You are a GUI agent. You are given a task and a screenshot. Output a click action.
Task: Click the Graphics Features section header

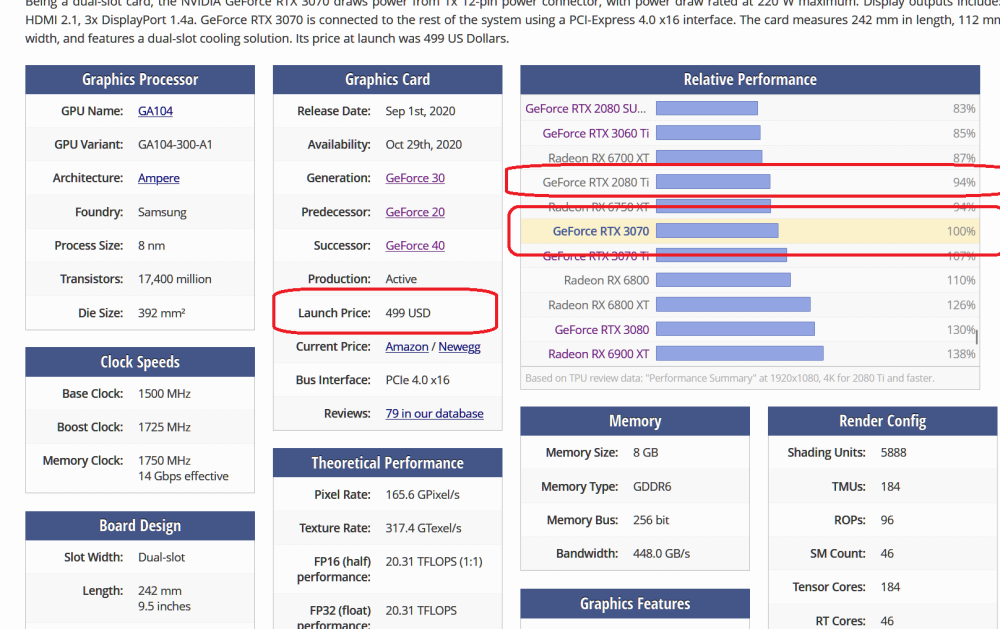tap(635, 603)
